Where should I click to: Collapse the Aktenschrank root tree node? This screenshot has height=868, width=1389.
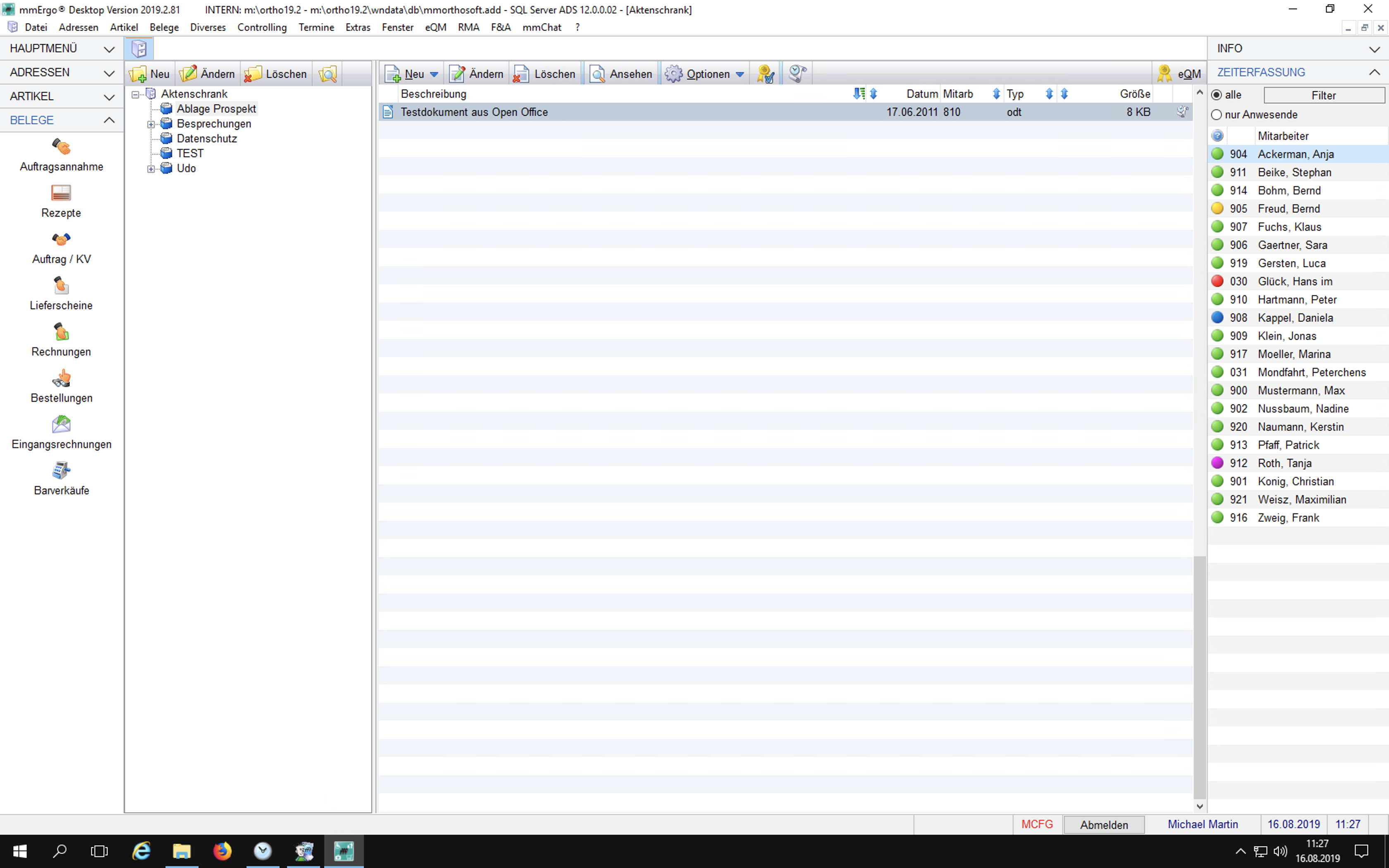pyautogui.click(x=136, y=95)
